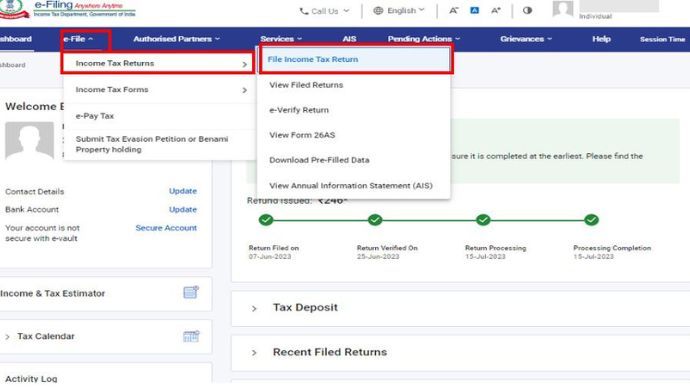The width and height of the screenshot is (690, 388).
Task: Open Pending Actions menu
Action: pyautogui.click(x=424, y=39)
